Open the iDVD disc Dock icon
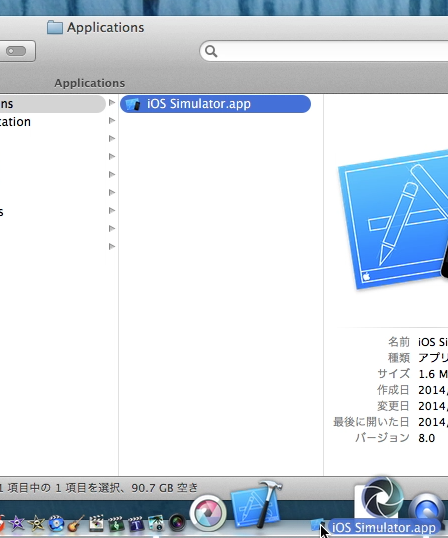This screenshot has height=538, width=448. pos(56,523)
